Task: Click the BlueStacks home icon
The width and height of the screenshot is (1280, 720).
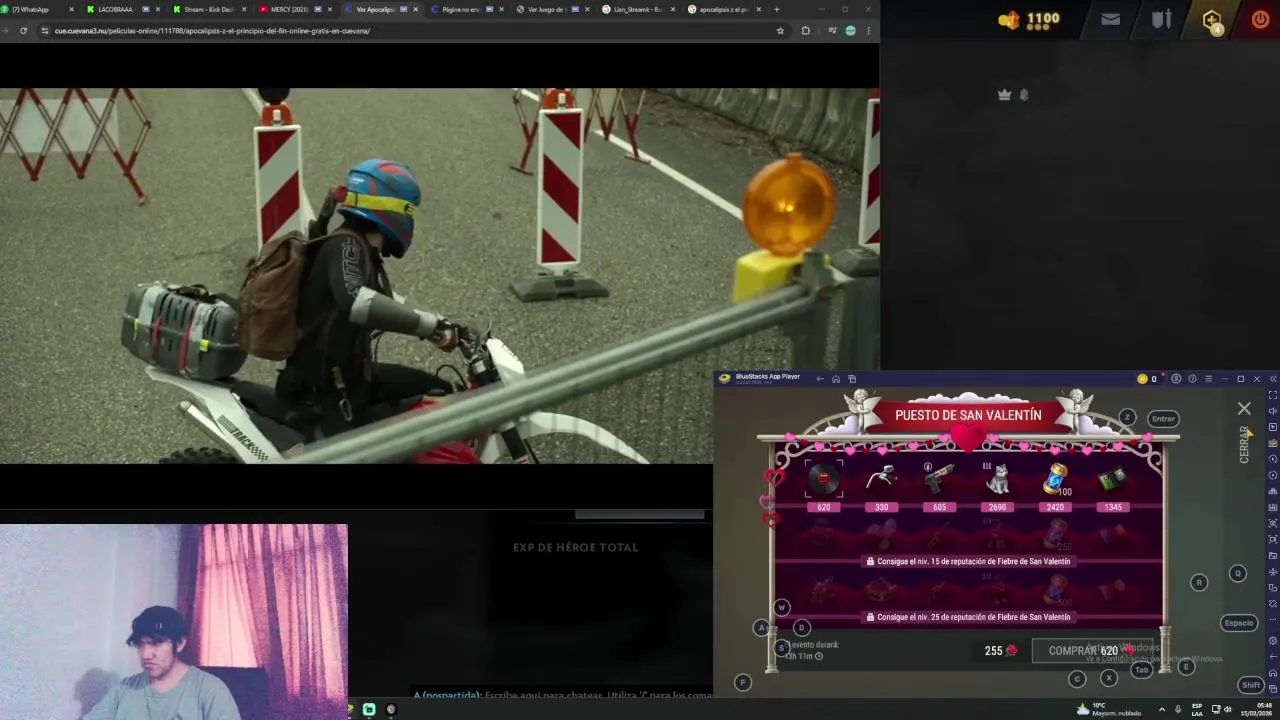Action: click(x=836, y=379)
